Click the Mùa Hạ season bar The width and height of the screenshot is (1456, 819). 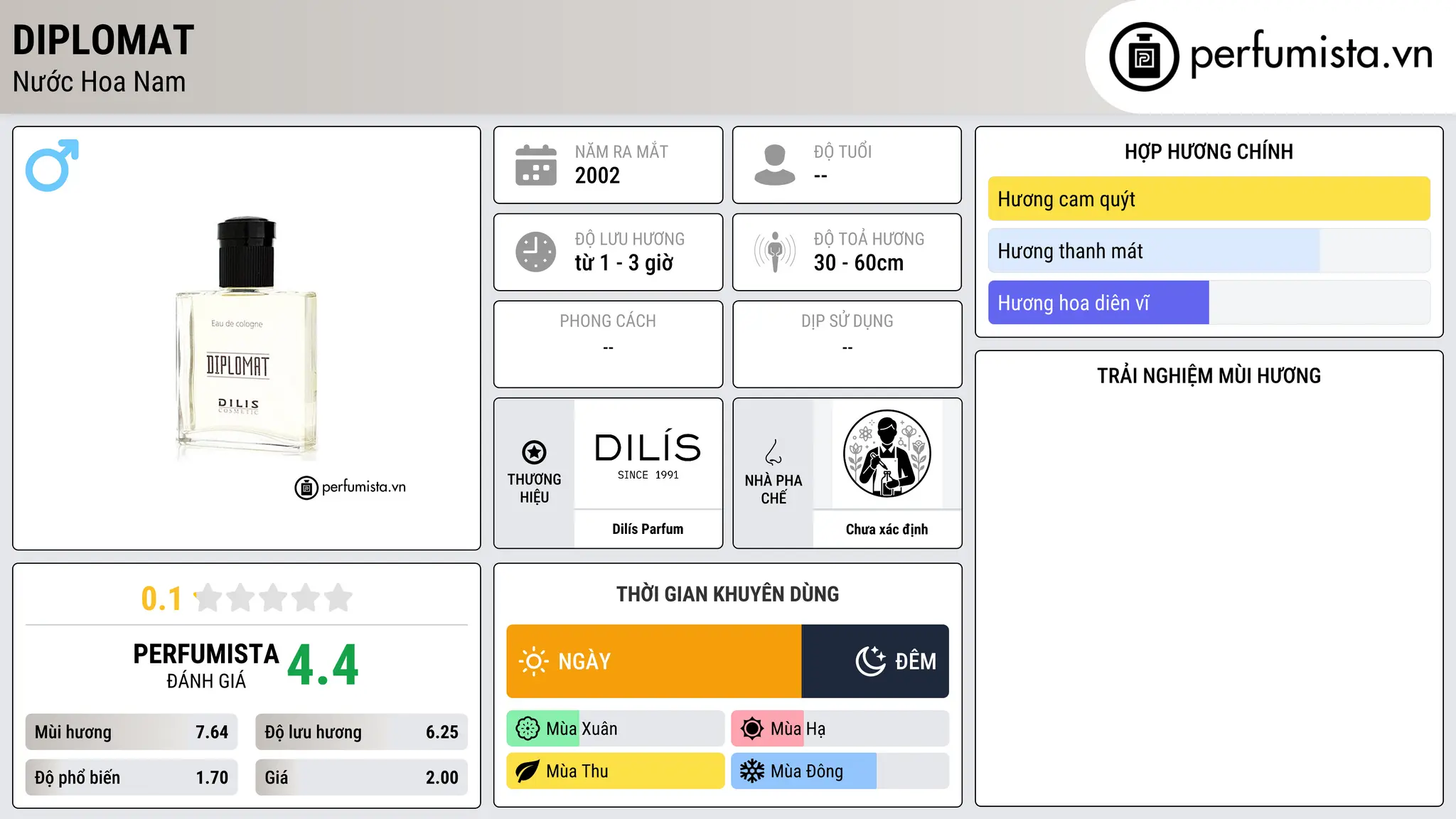(x=840, y=729)
